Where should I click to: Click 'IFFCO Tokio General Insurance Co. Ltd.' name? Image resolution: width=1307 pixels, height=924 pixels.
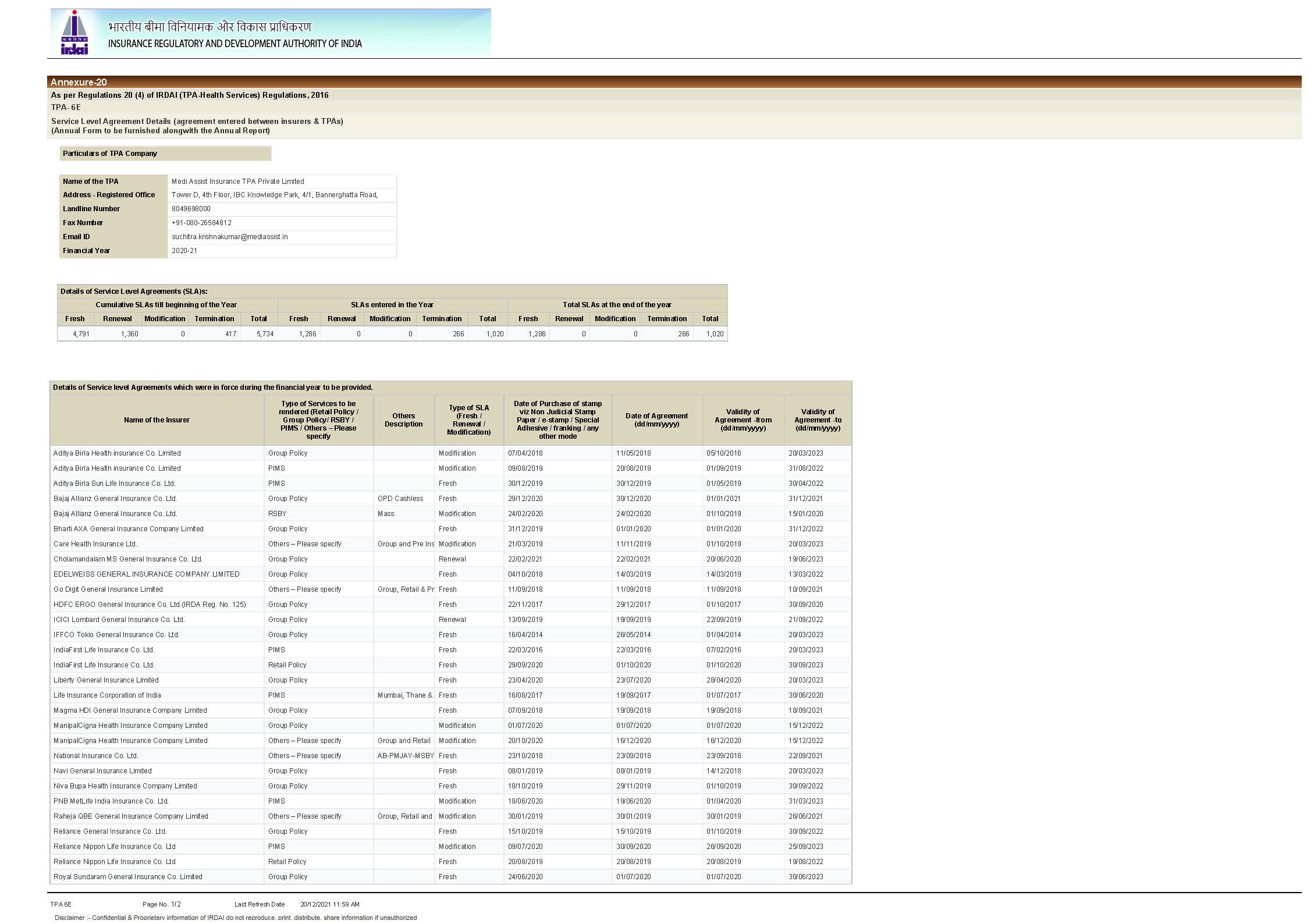[x=116, y=635]
